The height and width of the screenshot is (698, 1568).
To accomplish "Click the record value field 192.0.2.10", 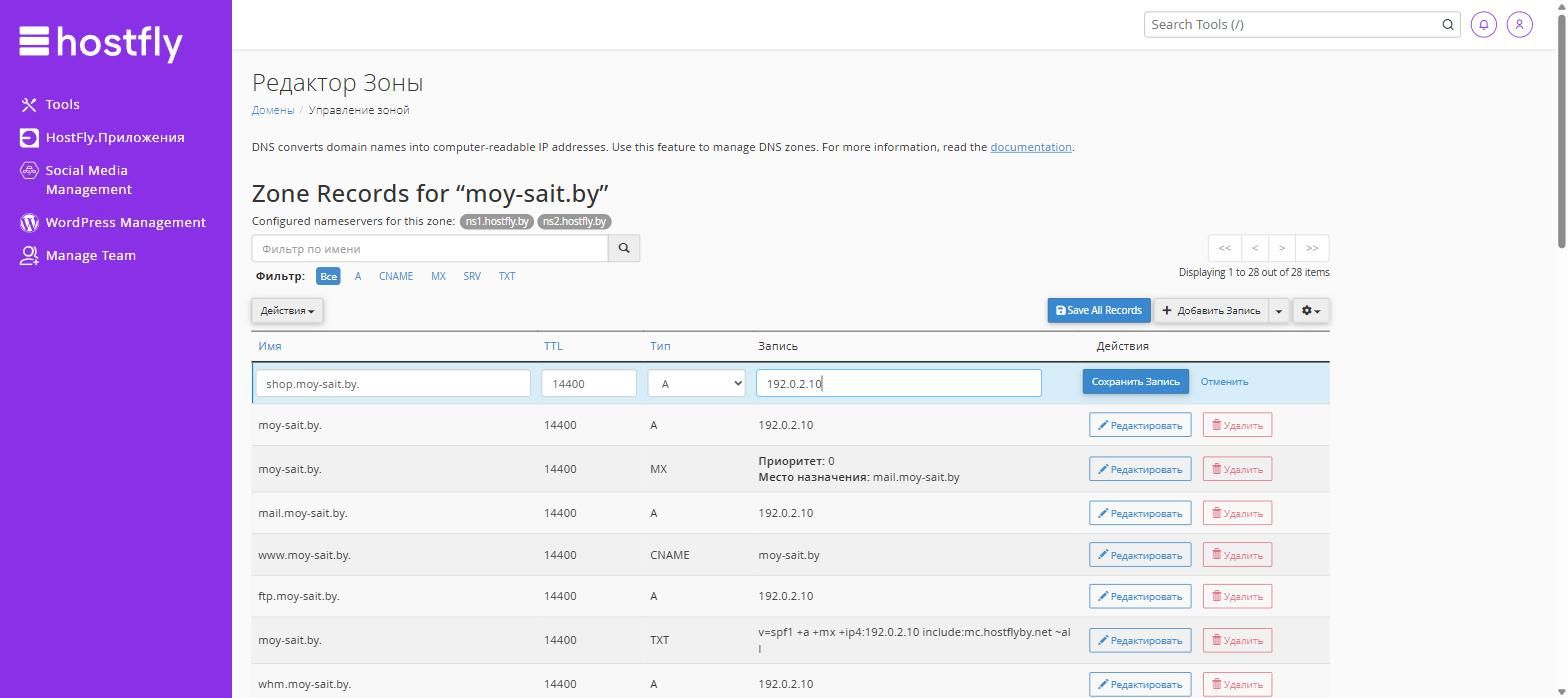I will coord(898,383).
